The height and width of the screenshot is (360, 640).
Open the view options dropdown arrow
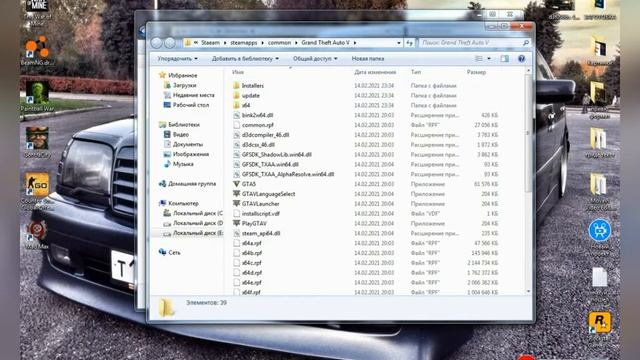[x=489, y=59]
